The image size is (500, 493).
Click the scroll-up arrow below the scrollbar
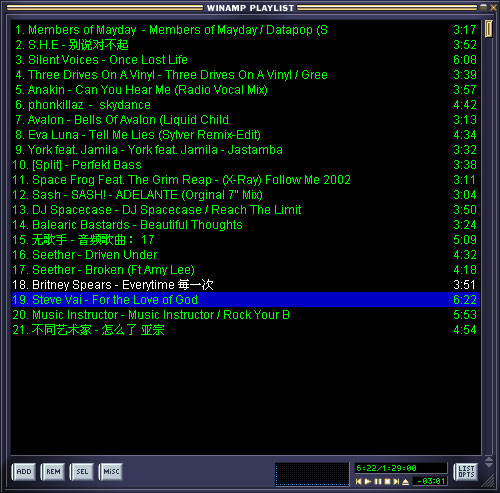tap(489, 459)
